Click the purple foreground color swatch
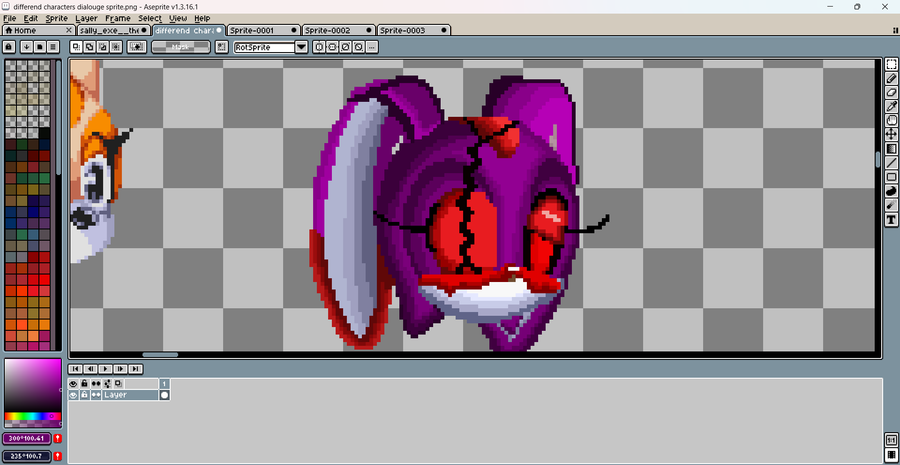900x465 pixels. click(x=27, y=439)
